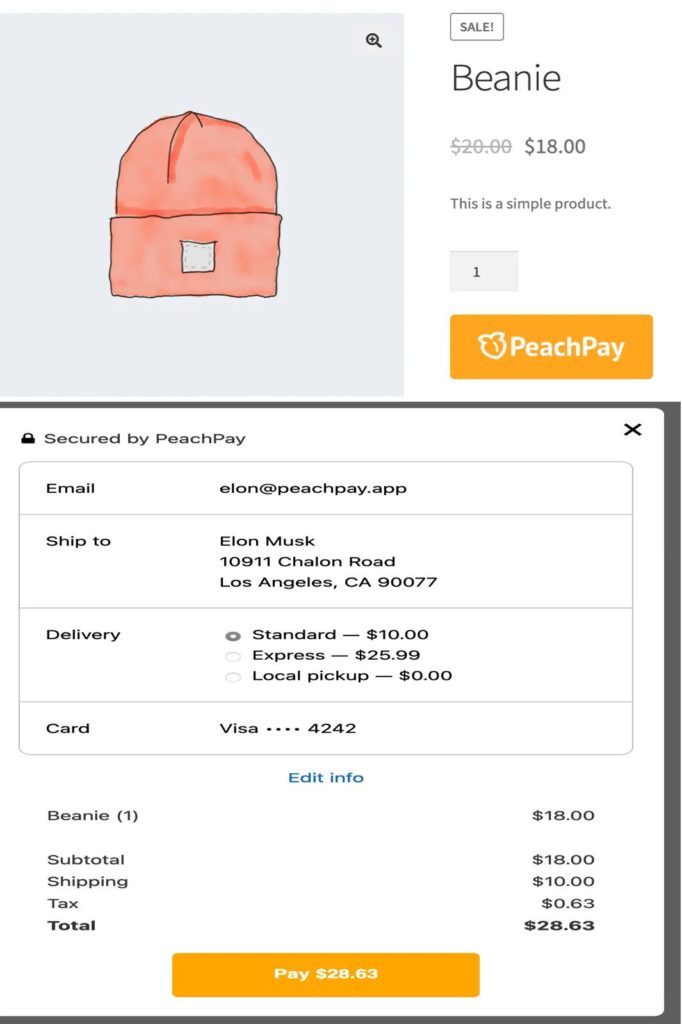Viewport: 682px width, 1024px height.
Task: Close the PeachPay checkout overlay
Action: pos(632,429)
